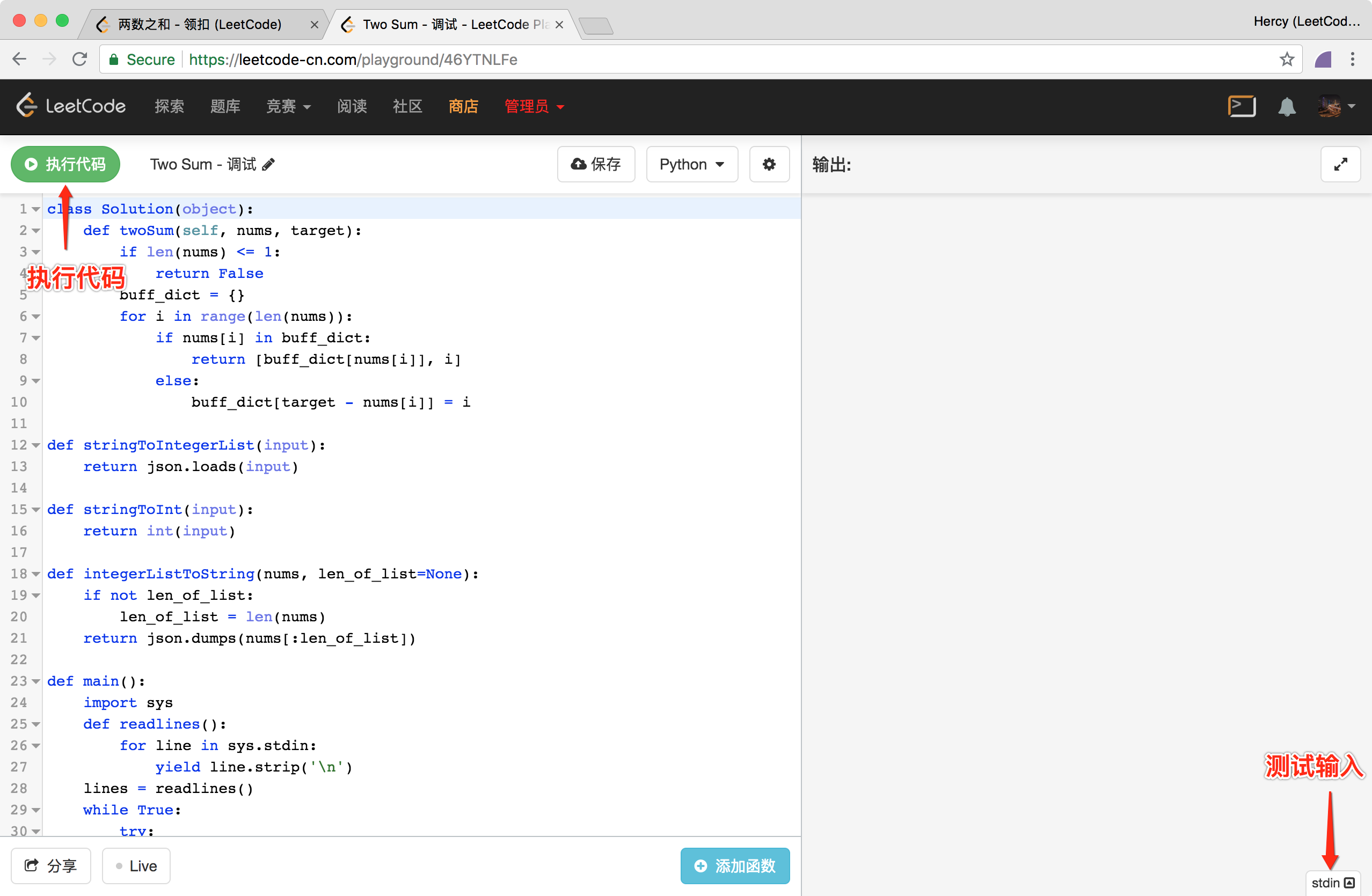Click the browser address bar URL
The width and height of the screenshot is (1372, 896).
point(353,60)
